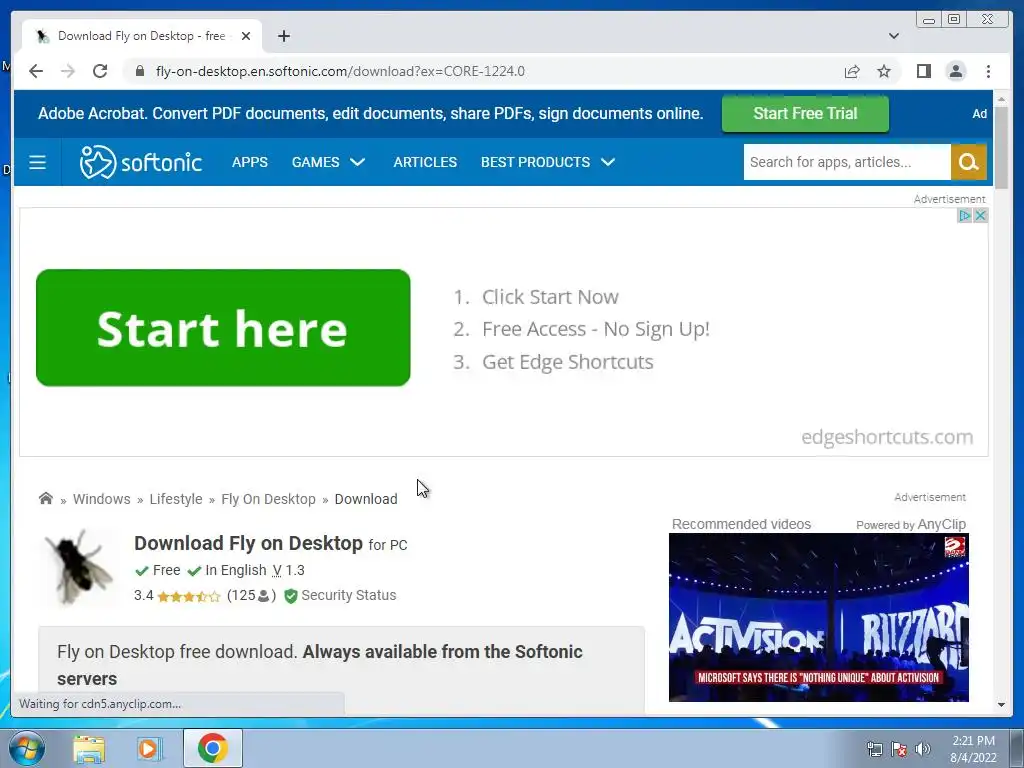1024x768 pixels.
Task: Click the edgeshortcuts.com link
Action: pos(887,437)
